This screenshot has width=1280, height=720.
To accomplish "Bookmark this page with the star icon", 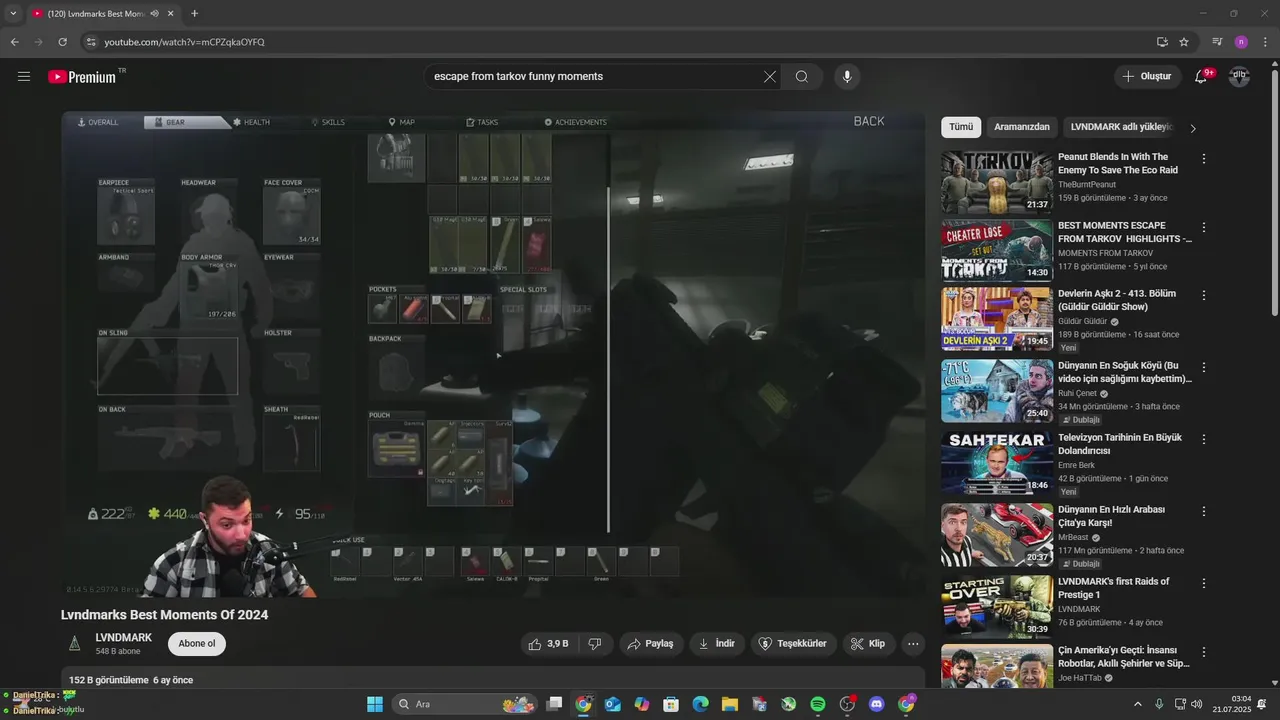I will click(1184, 42).
